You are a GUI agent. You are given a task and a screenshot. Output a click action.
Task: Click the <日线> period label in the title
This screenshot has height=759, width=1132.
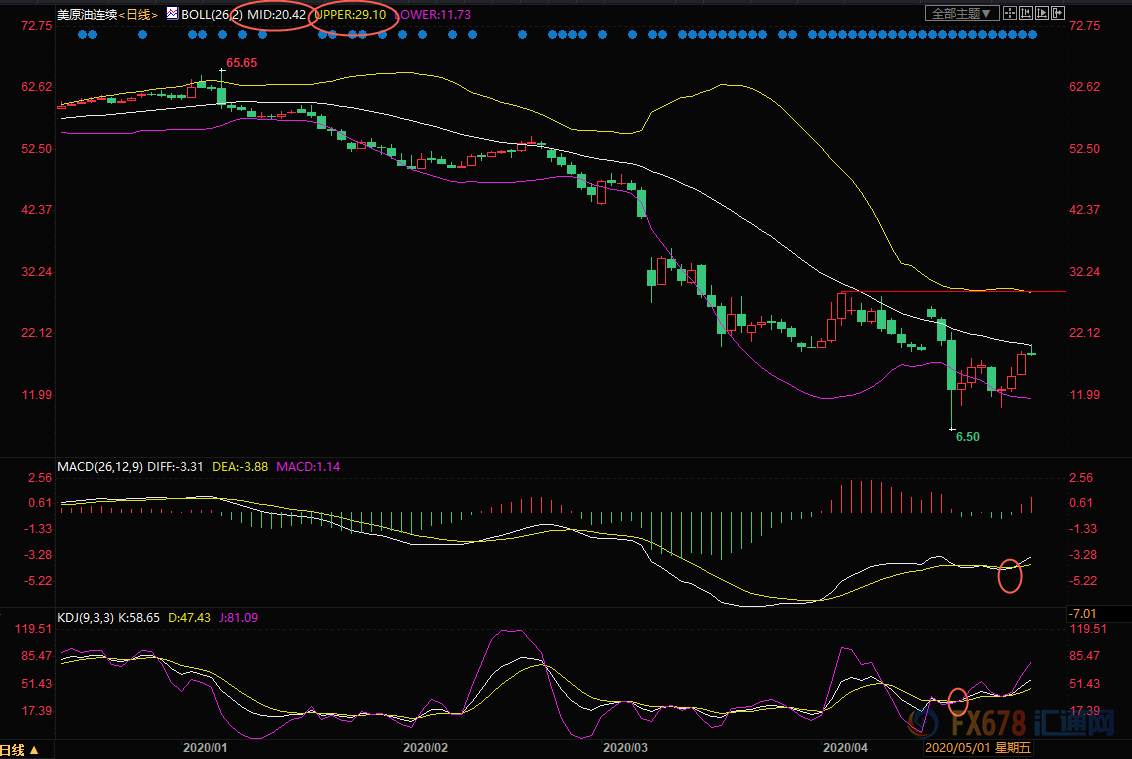[x=138, y=14]
